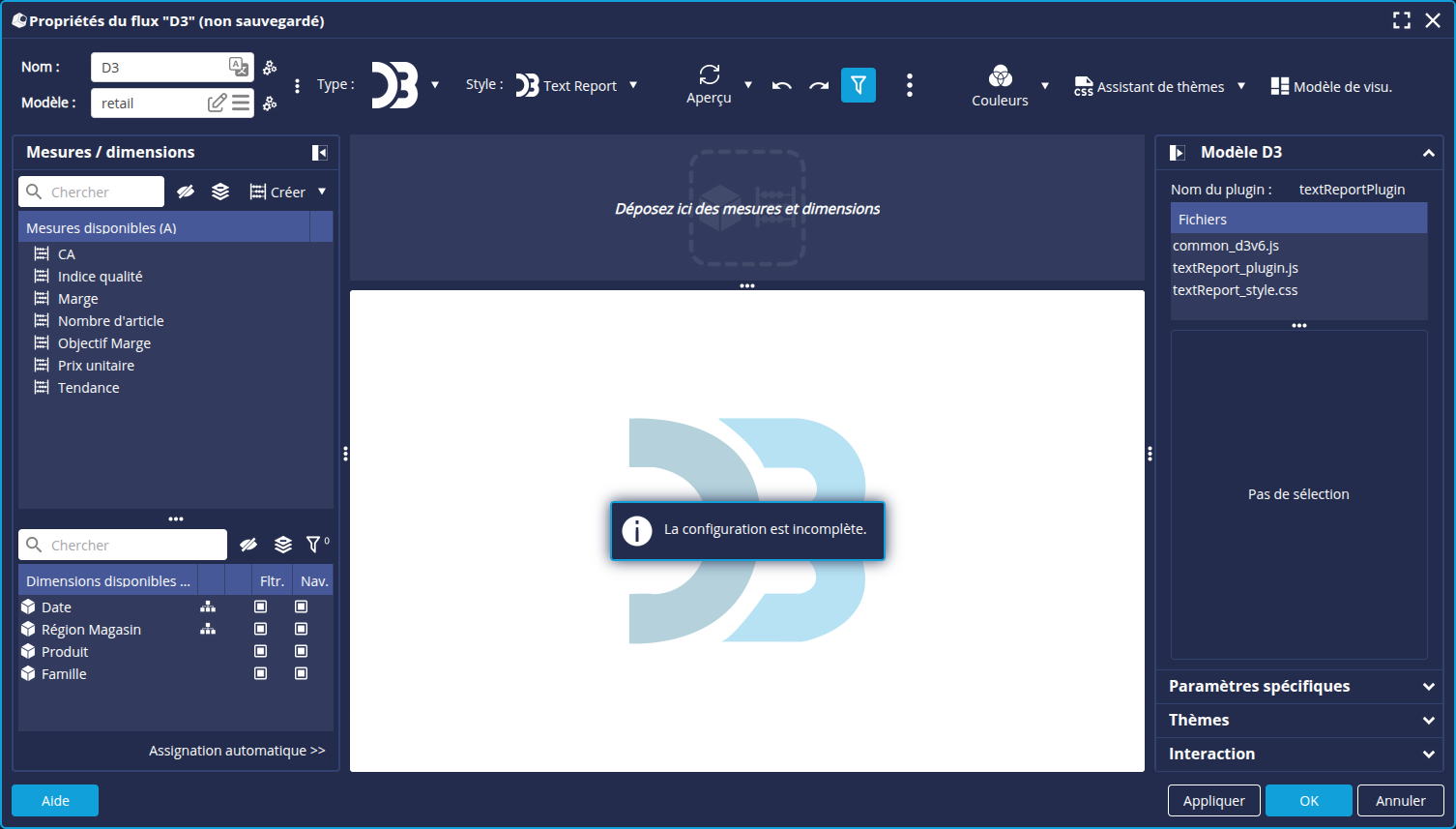Open the Assistant de thèmes menu
The height and width of the screenshot is (829, 1456).
tap(1159, 87)
